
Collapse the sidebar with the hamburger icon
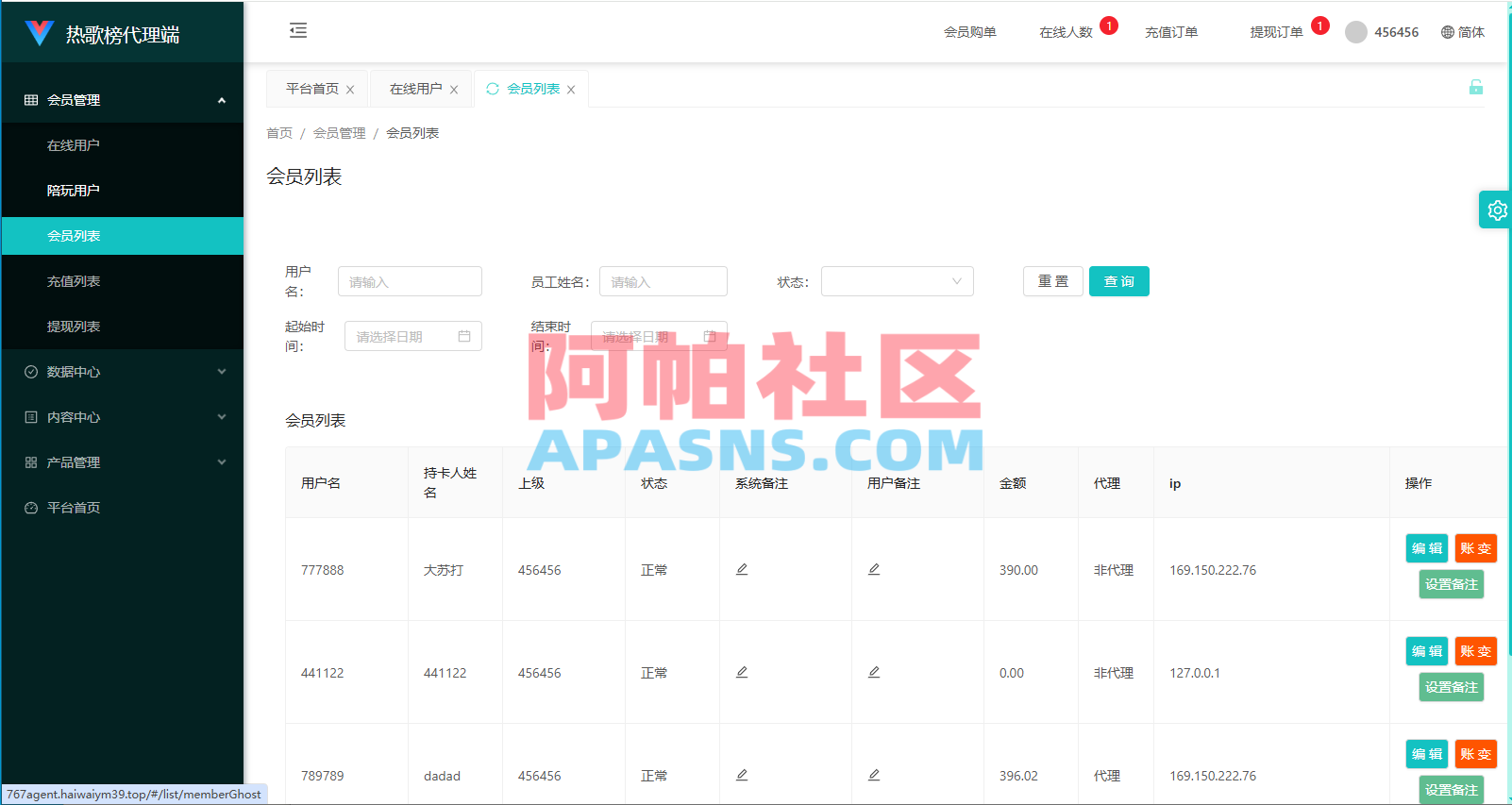(298, 30)
